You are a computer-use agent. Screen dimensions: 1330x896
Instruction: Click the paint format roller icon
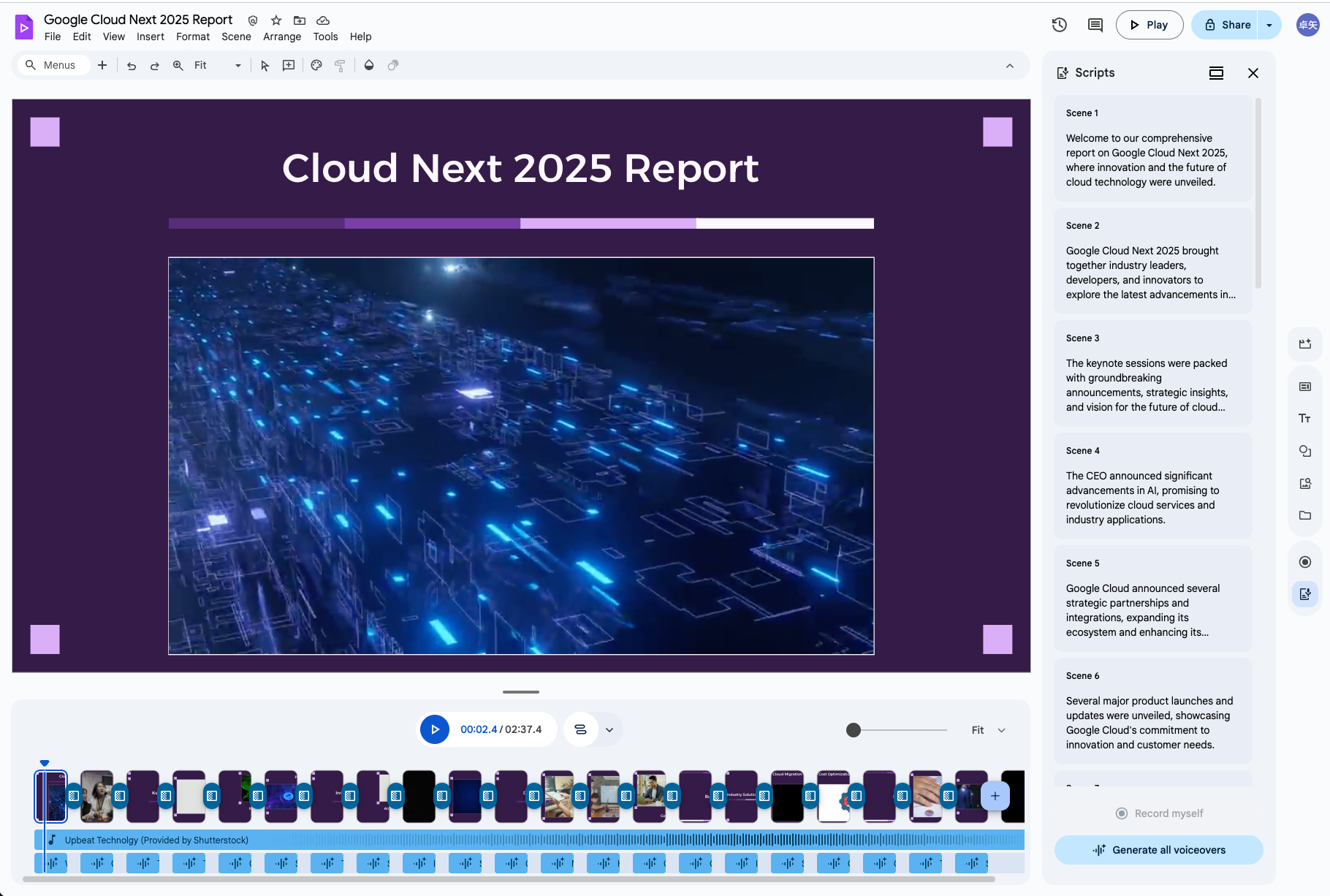coord(340,66)
